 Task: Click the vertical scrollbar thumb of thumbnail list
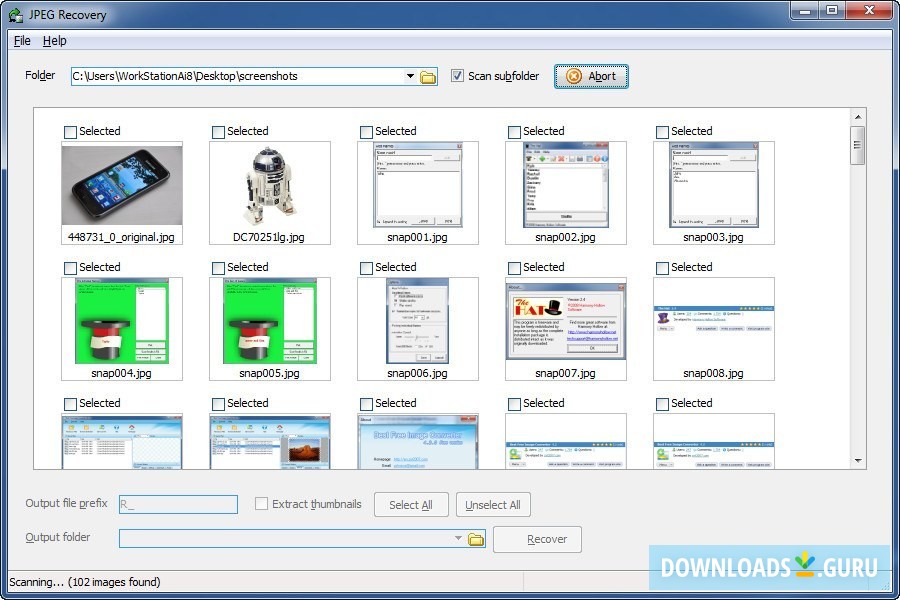[x=858, y=145]
